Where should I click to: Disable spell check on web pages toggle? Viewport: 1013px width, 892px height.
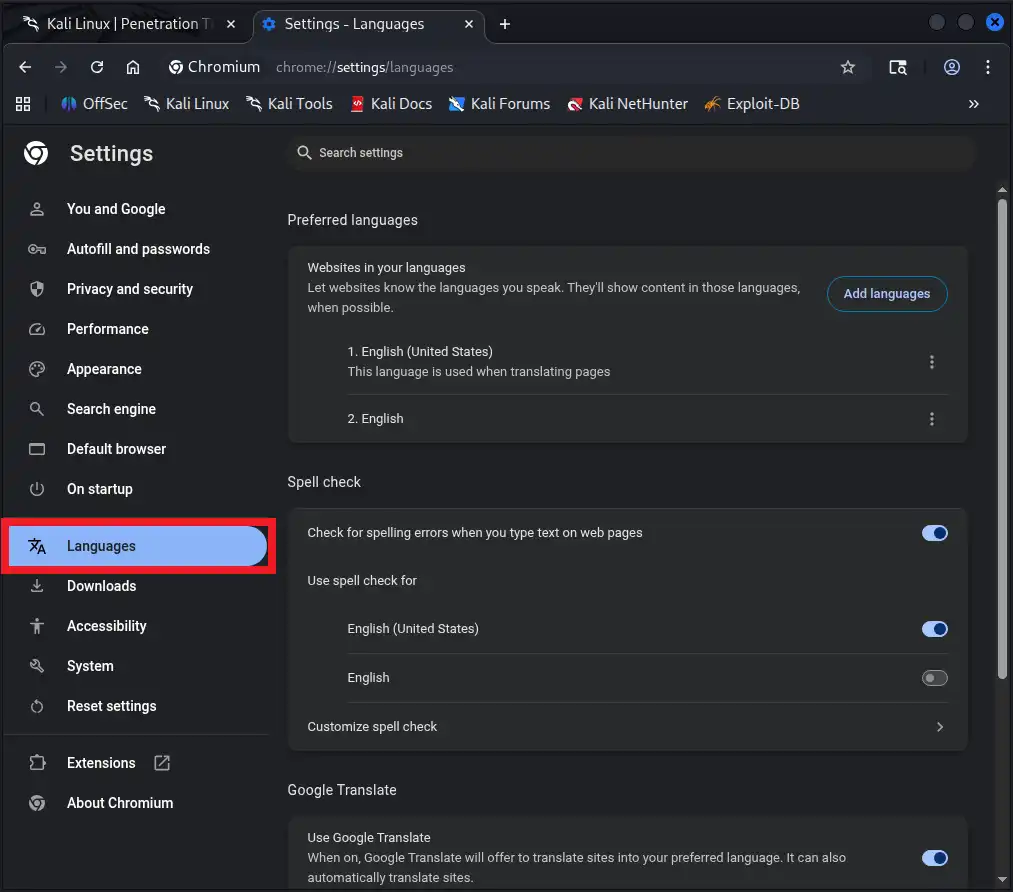tap(934, 533)
